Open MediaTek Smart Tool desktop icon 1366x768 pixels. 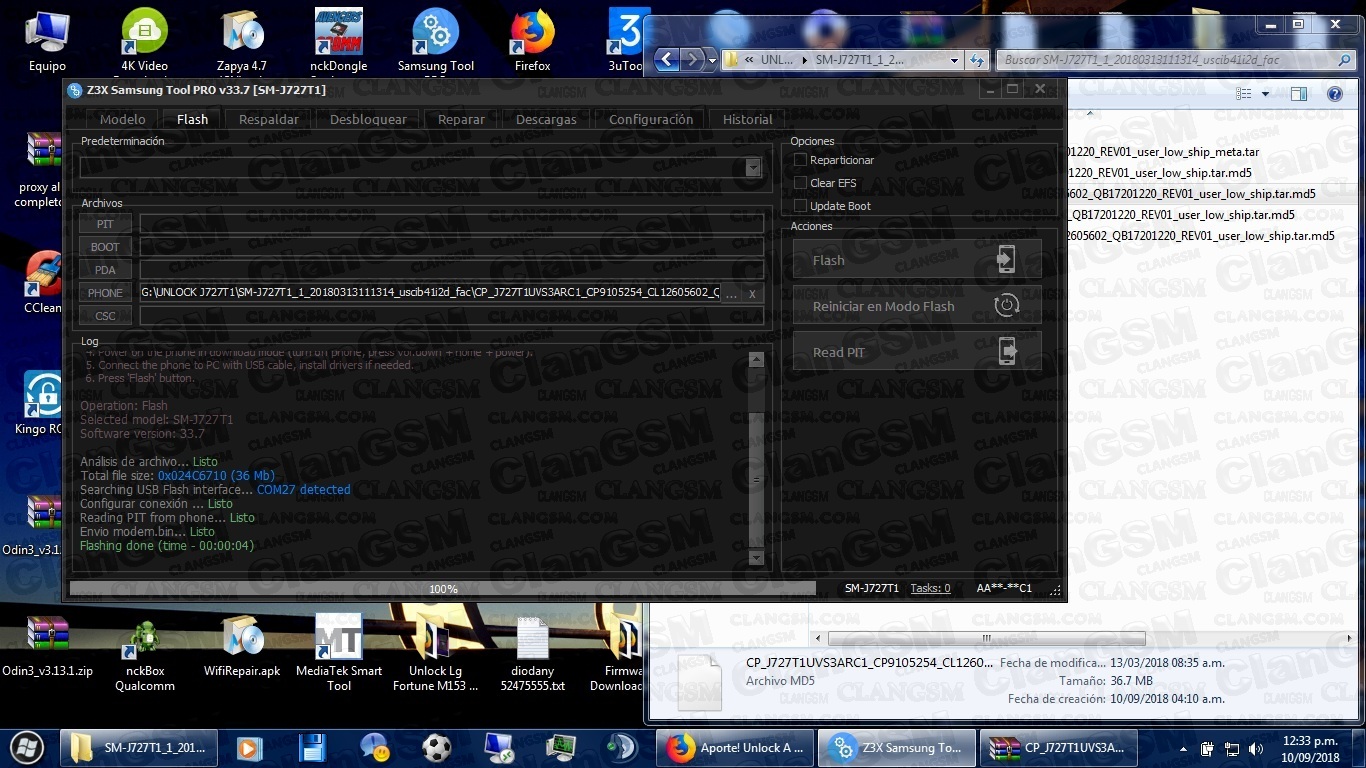339,652
